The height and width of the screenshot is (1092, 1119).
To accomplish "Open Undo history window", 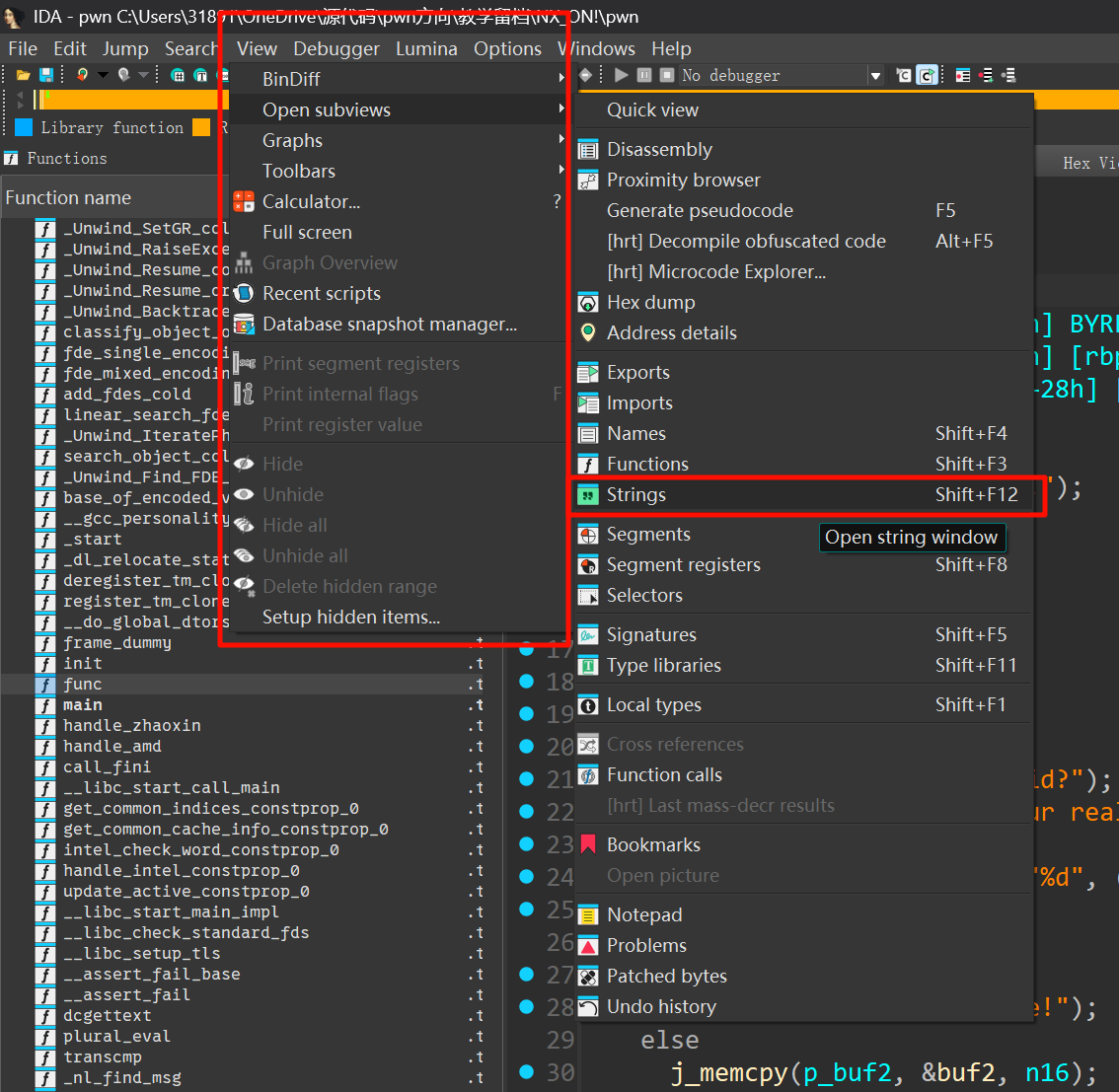I will (804, 1006).
